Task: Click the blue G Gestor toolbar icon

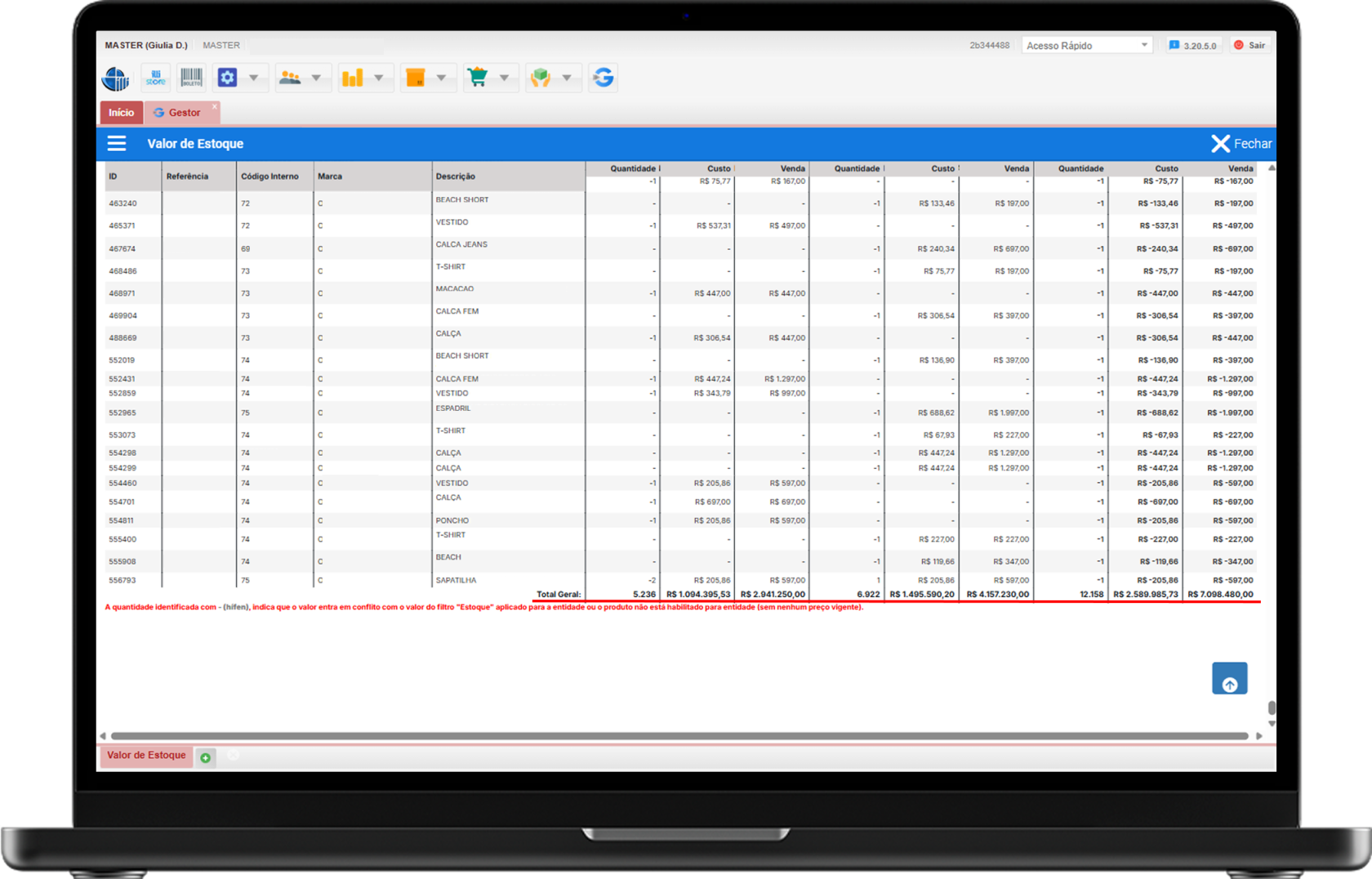Action: (603, 78)
